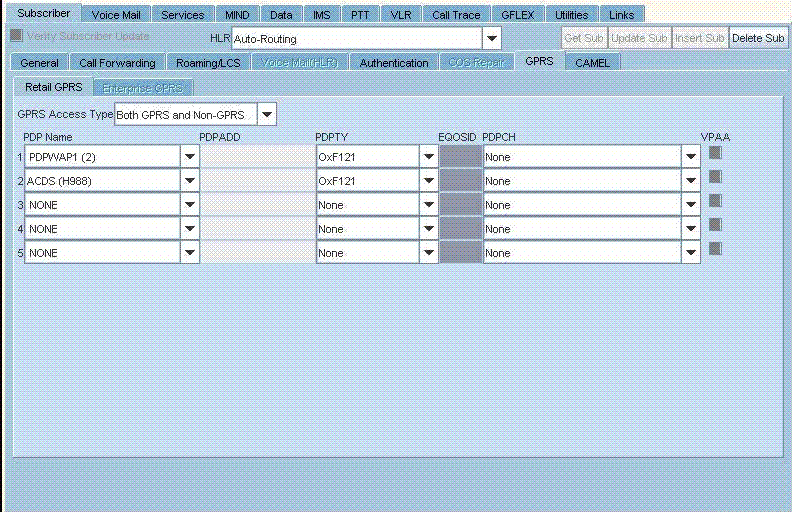This screenshot has height=512, width=792.
Task: Select the Call Forwarding sub-tab
Action: [117, 63]
